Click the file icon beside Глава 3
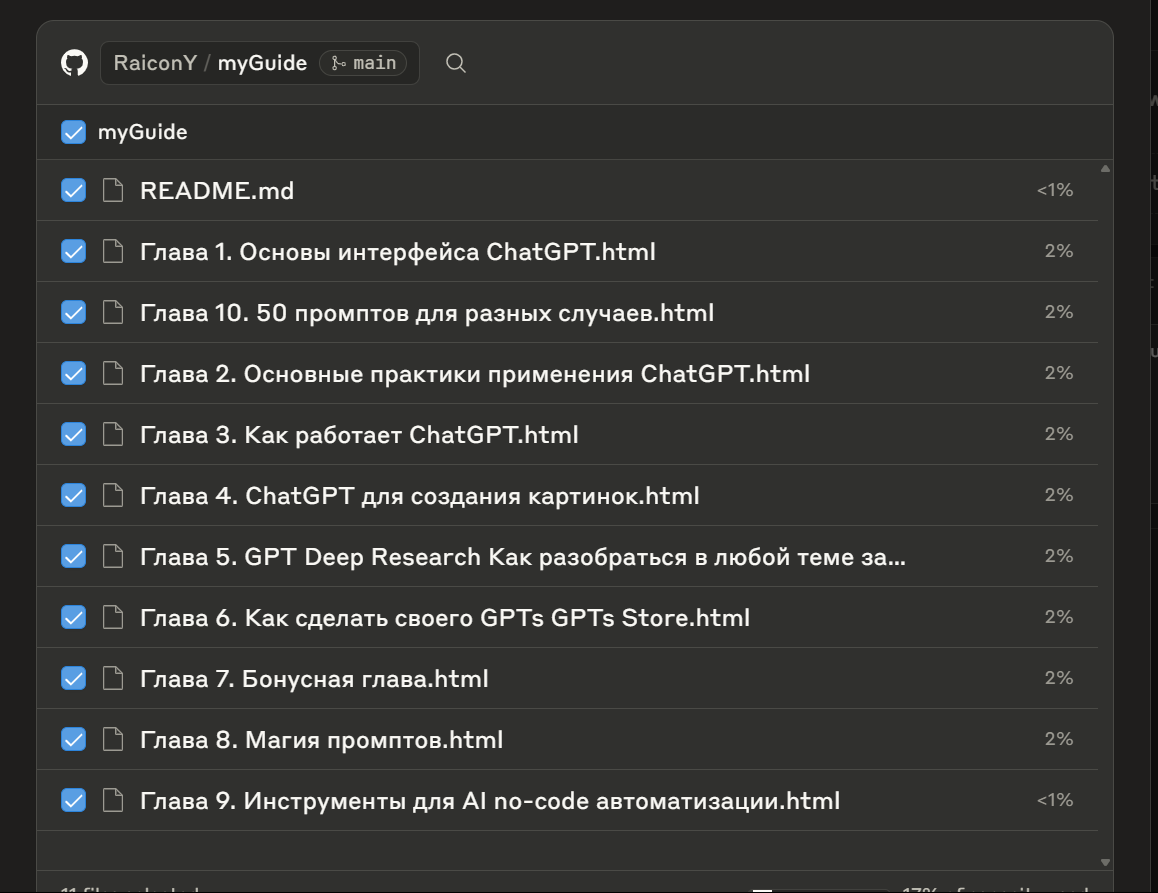 tap(113, 434)
